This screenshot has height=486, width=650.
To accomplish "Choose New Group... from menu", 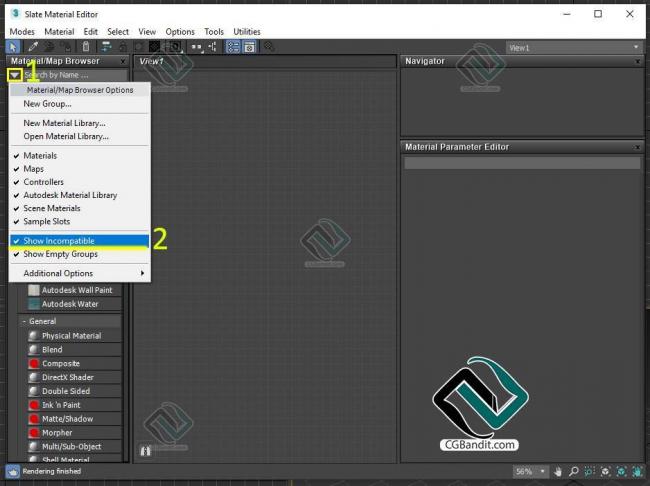I will [79, 104].
